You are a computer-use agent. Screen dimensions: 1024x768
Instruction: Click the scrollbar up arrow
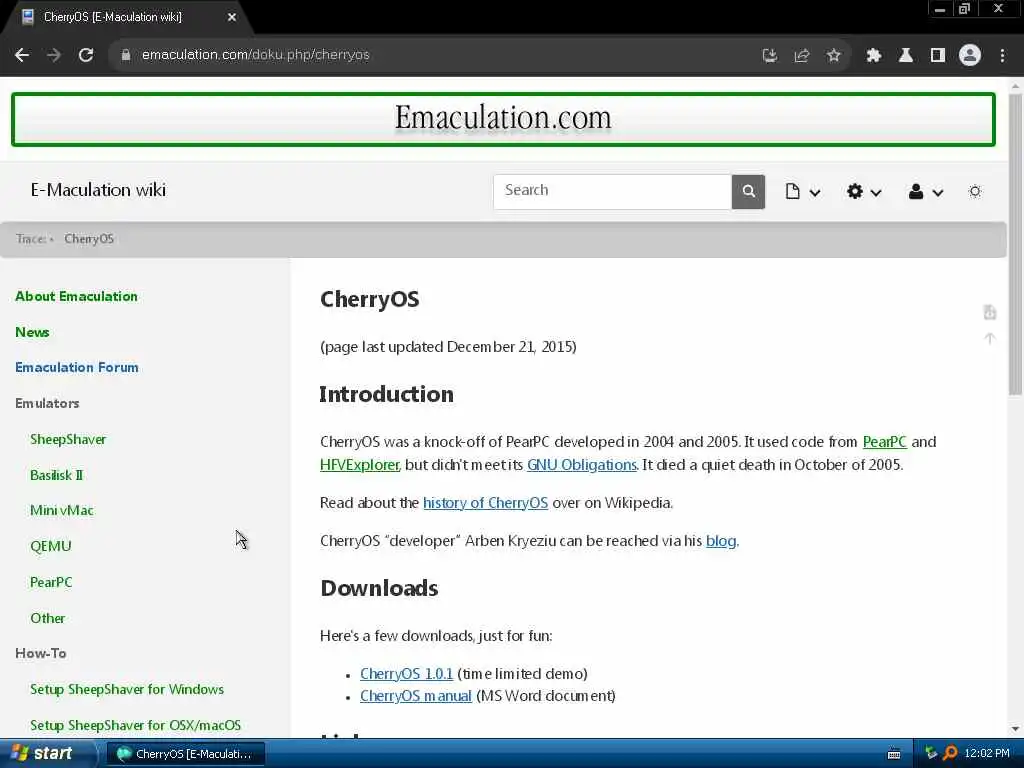point(1015,86)
